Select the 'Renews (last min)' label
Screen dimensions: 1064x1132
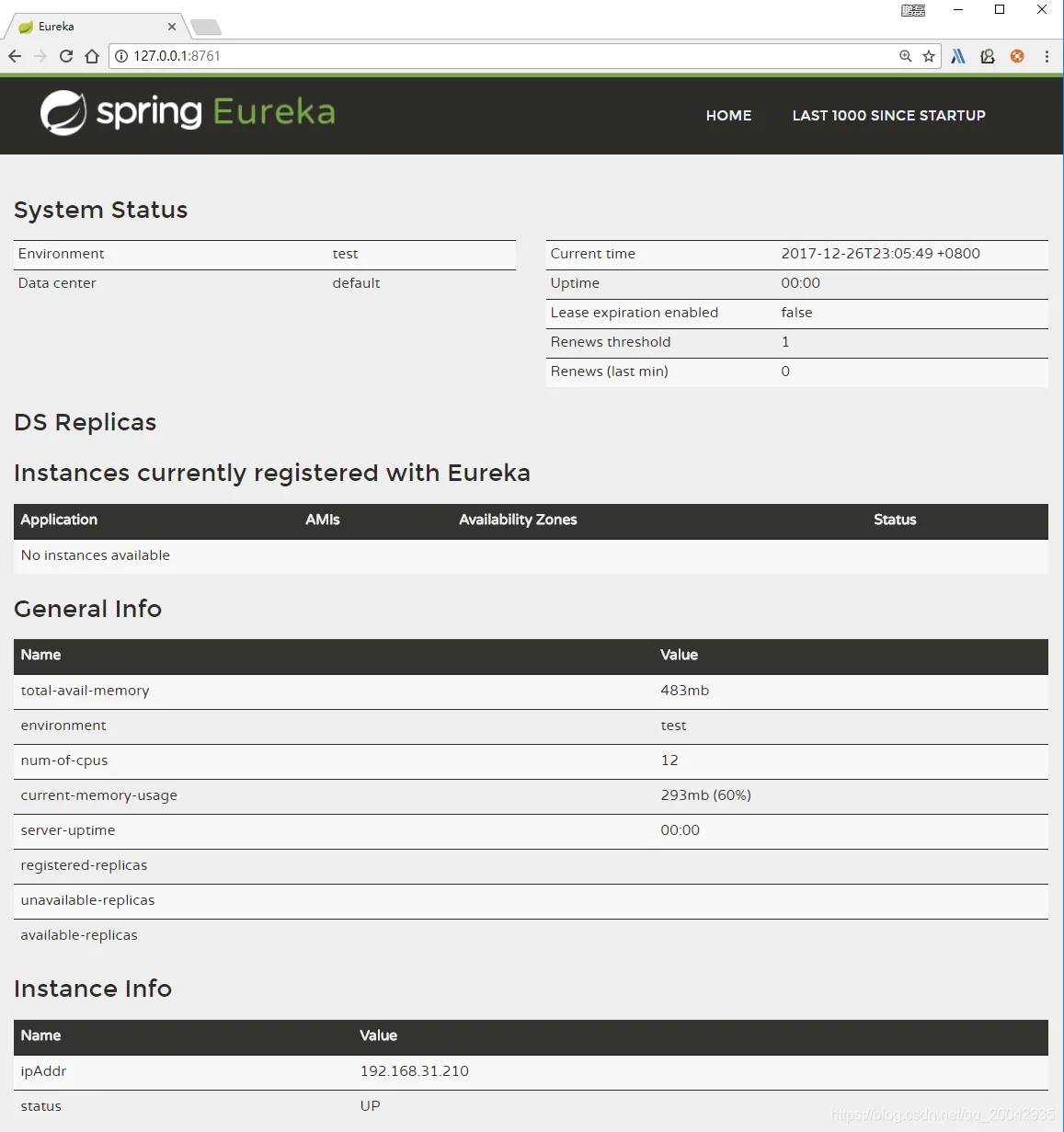(x=609, y=372)
